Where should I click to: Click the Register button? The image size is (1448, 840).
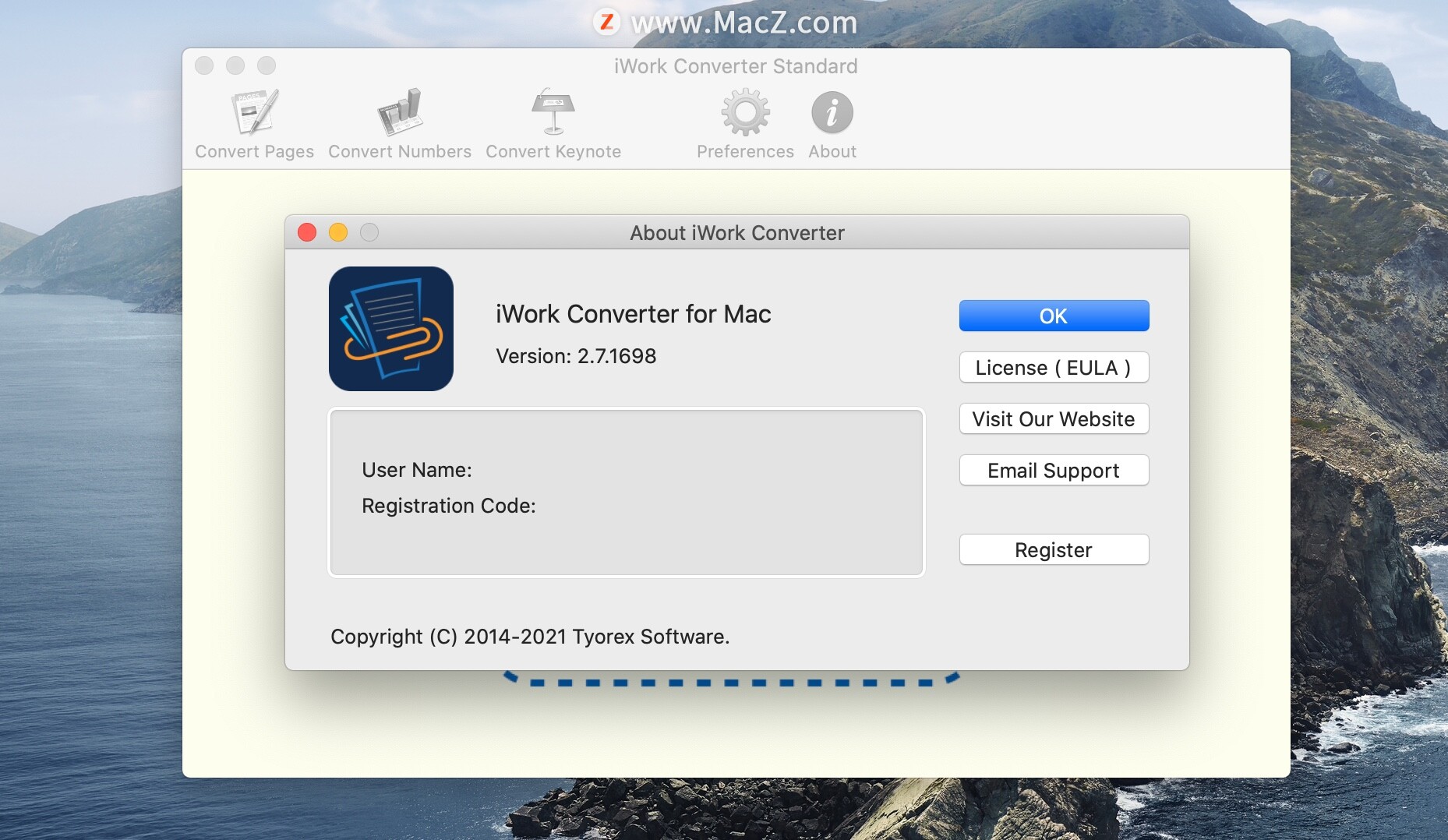(x=1054, y=549)
